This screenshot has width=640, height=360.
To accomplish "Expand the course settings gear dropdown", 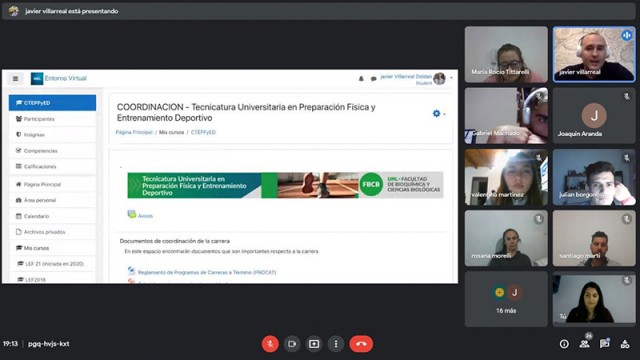I will click(439, 113).
